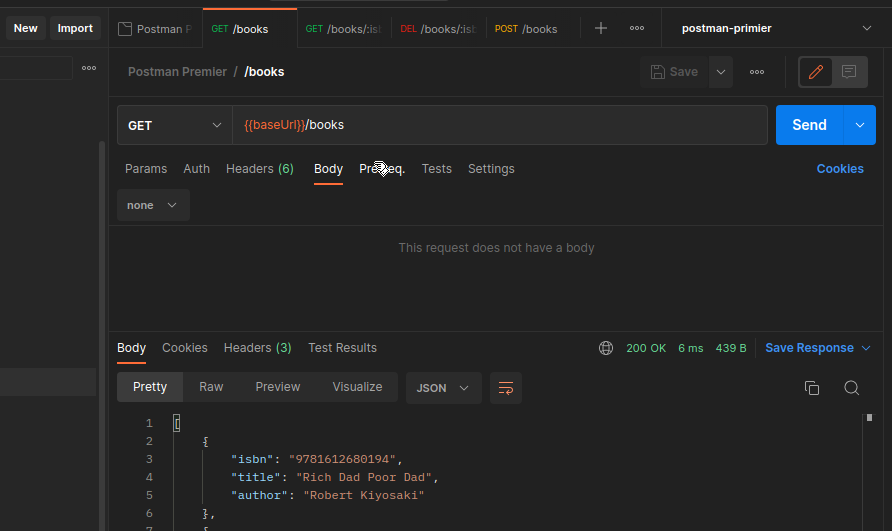
Task: Click the 200 OK status
Action: 646,348
